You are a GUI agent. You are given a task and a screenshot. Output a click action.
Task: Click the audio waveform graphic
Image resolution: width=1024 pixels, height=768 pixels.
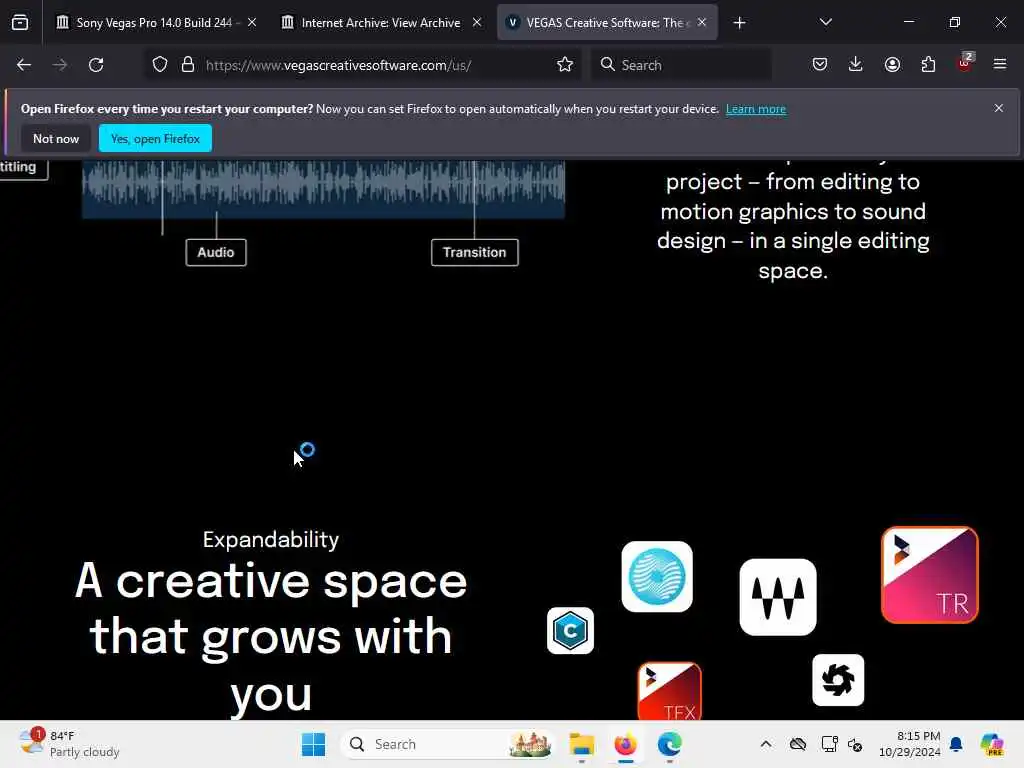[x=323, y=188]
